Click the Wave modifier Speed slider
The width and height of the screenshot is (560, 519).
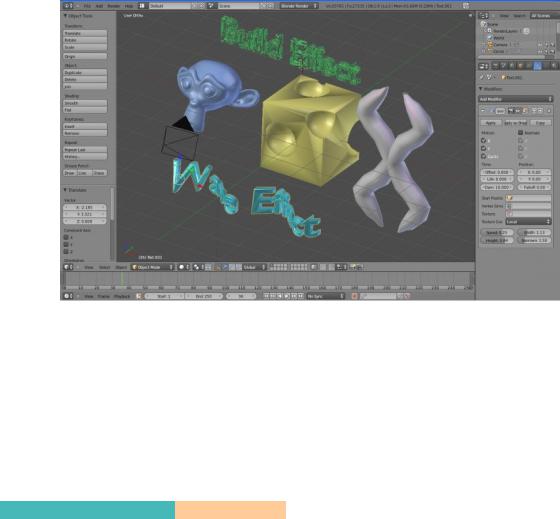pos(497,233)
